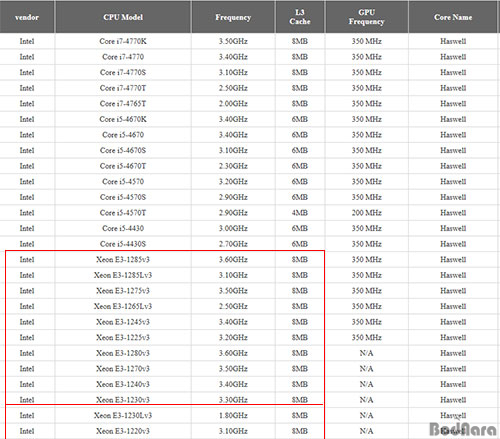Viewport: 500px width, 439px height.
Task: Select the Core i7-4770K cell
Action: coord(123,41)
